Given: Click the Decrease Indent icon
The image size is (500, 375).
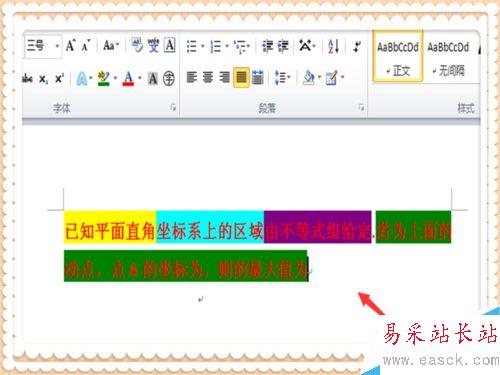Looking at the screenshot, I should [x=267, y=46].
